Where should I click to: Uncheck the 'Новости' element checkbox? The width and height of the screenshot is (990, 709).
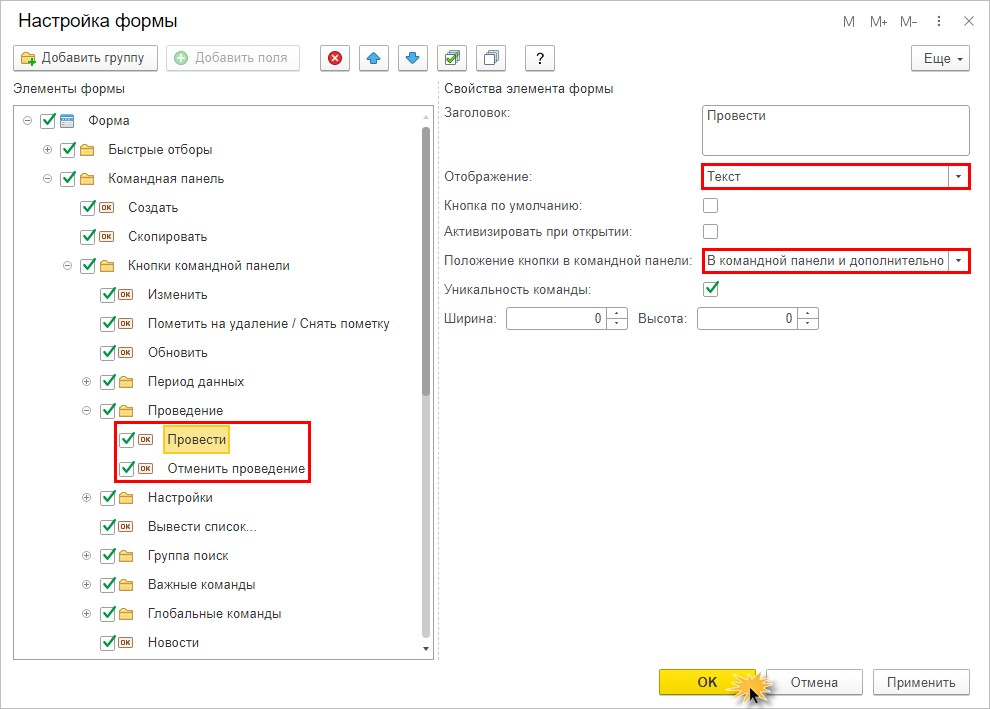(109, 642)
